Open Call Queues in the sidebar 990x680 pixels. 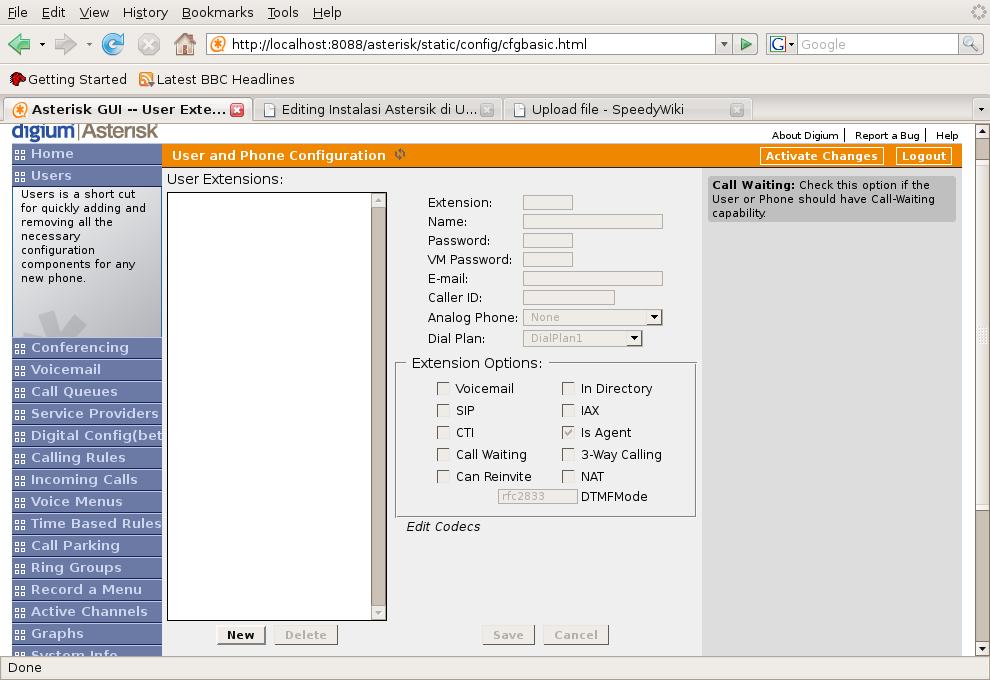74,392
